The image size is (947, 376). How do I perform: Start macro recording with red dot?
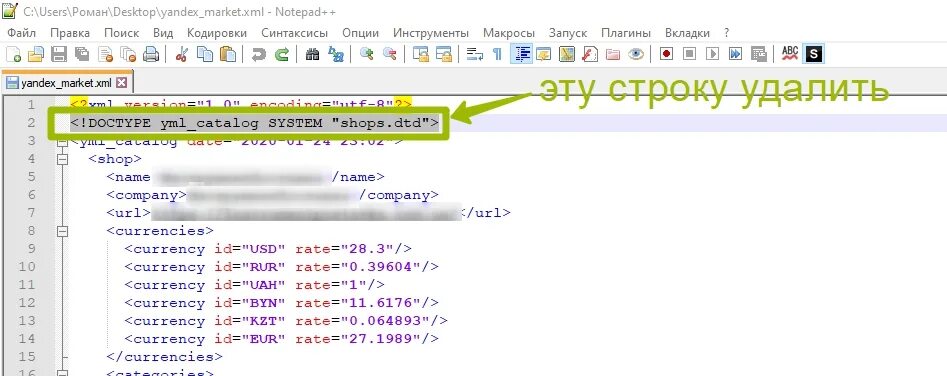pyautogui.click(x=666, y=54)
